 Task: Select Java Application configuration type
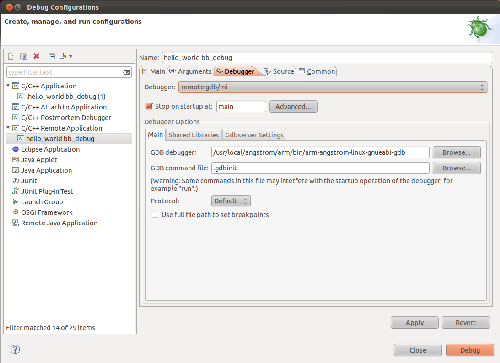[47, 170]
